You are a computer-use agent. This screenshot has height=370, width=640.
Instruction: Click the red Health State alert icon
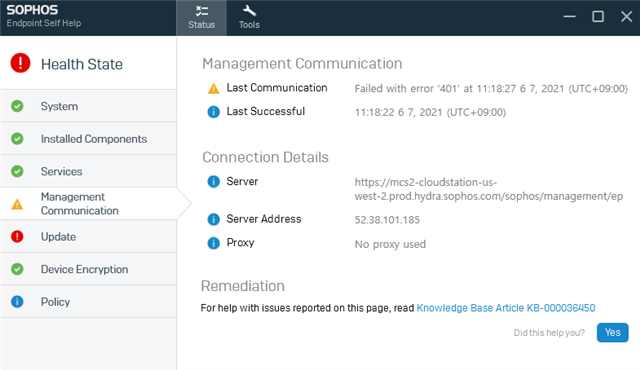[20, 63]
